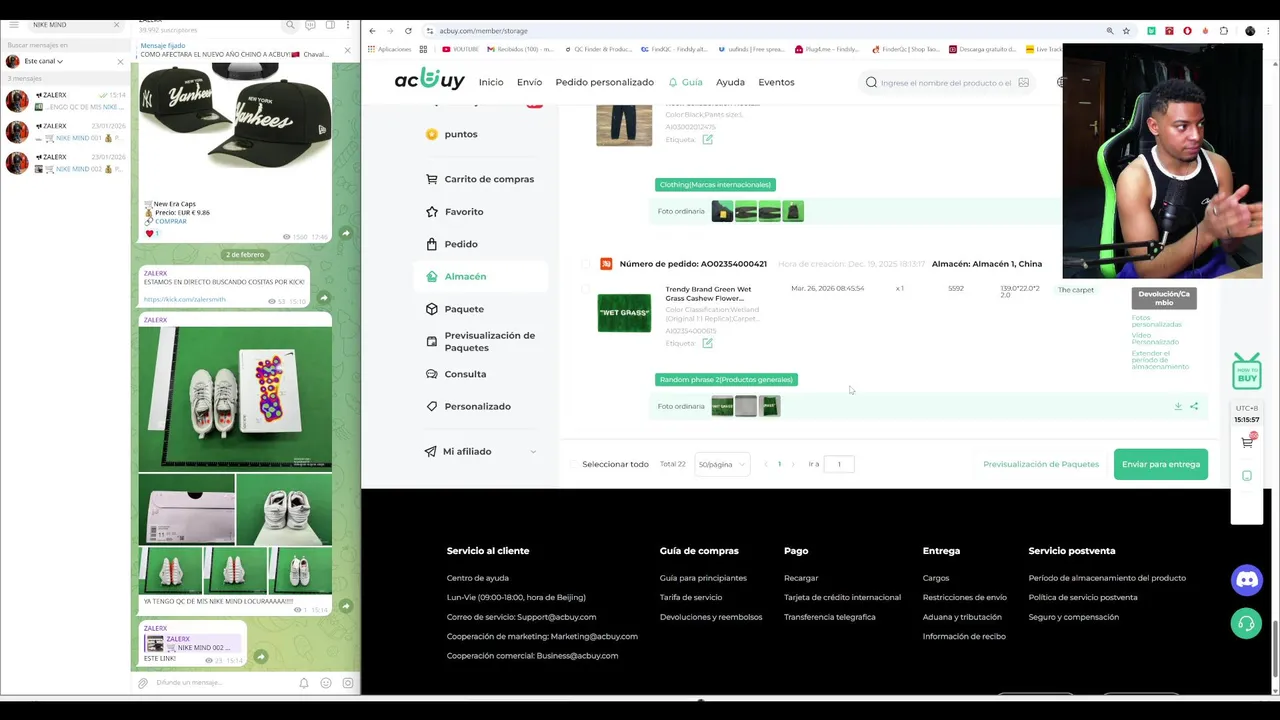Click the Telegram attachment paperclip icon

pos(143,683)
